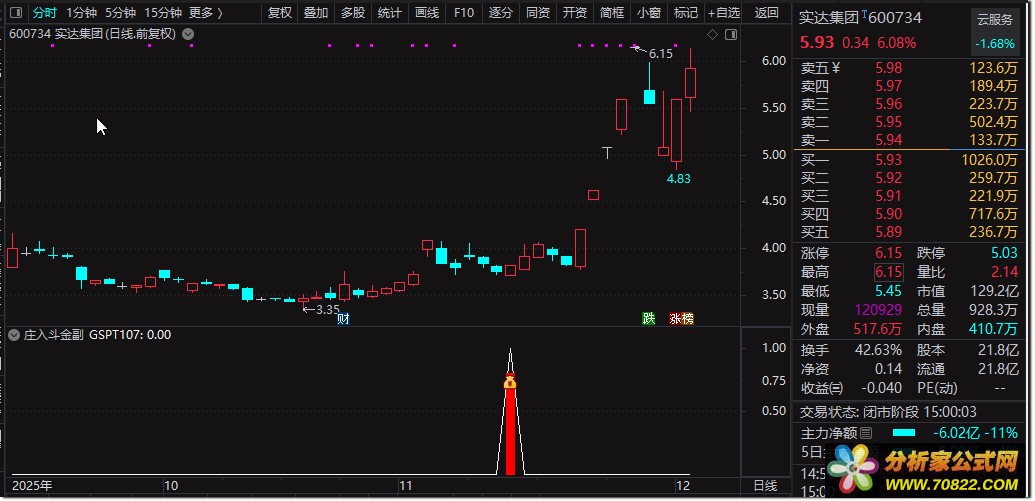The image size is (1035, 501).
Task: Click the cyan 主力净额 bar indicator
Action: (904, 433)
